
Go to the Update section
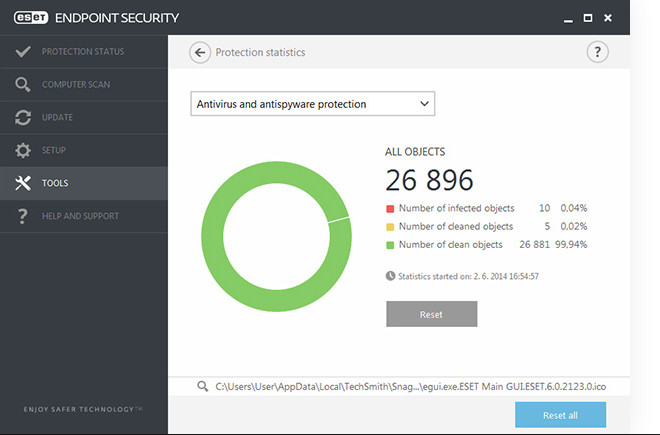[x=84, y=117]
